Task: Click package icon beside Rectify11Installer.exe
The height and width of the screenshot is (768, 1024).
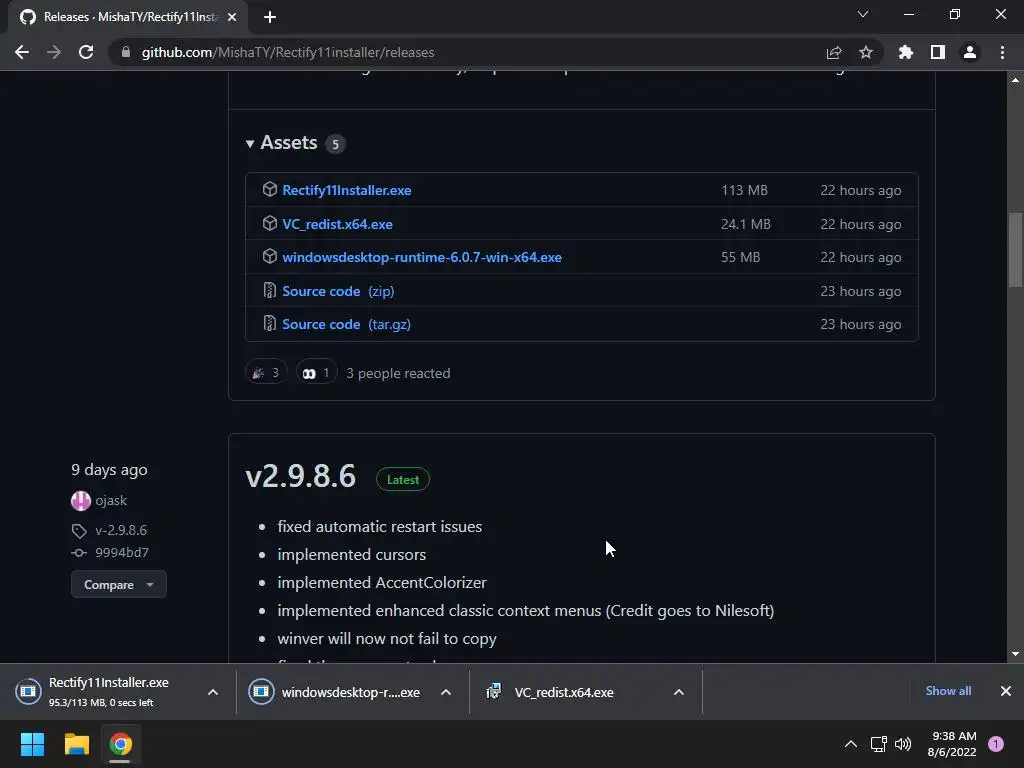Action: pos(270,189)
